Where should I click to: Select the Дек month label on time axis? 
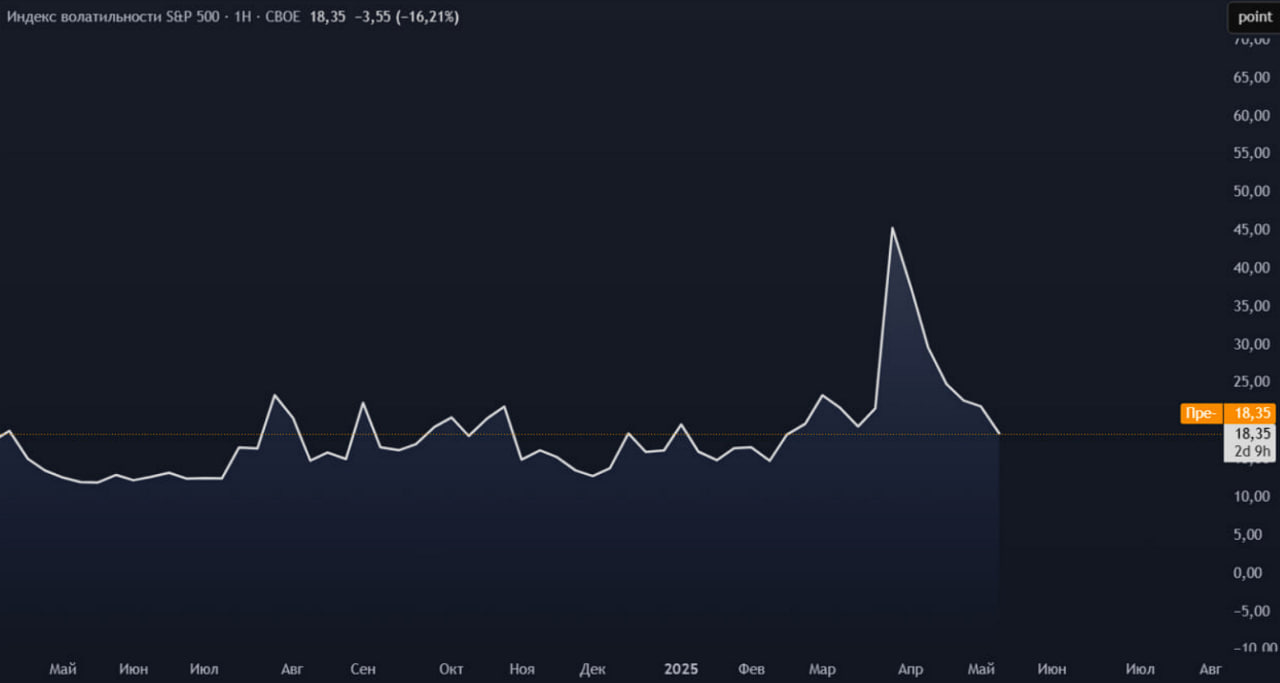point(592,669)
